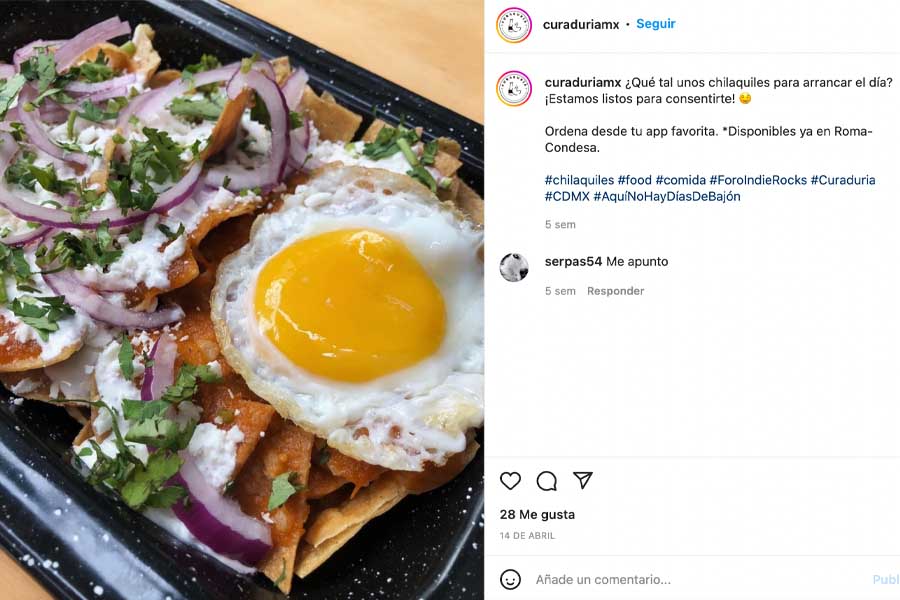View who liked via 28 Me gusta

(537, 514)
